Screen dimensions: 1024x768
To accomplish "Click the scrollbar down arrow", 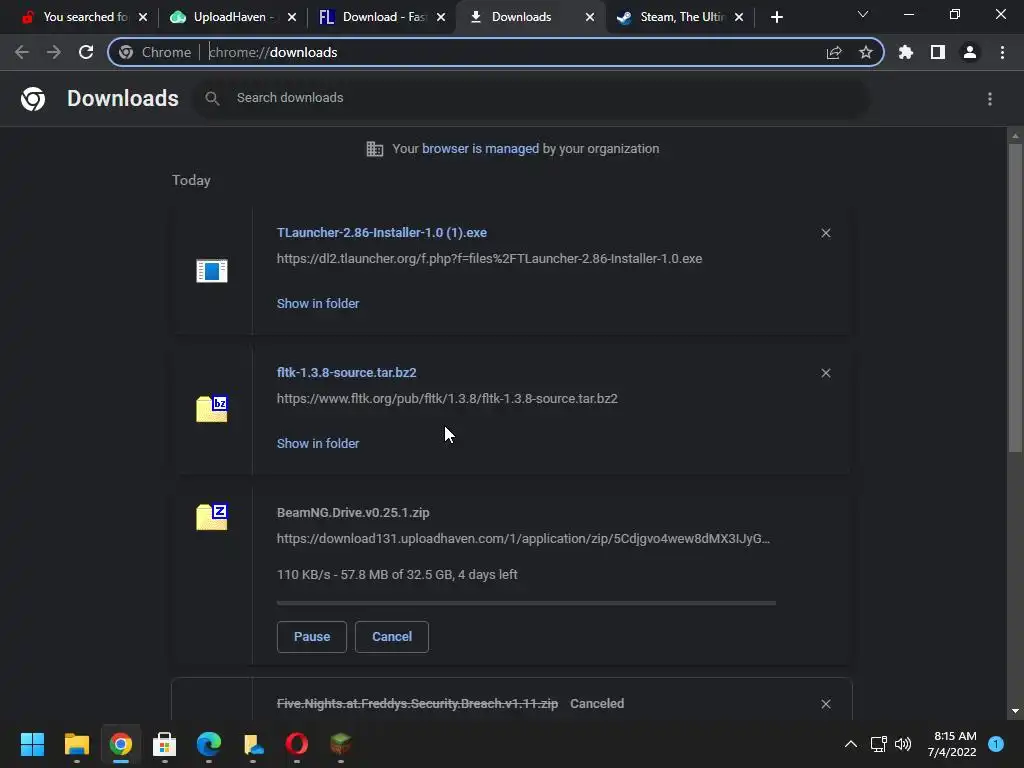I will click(1015, 711).
